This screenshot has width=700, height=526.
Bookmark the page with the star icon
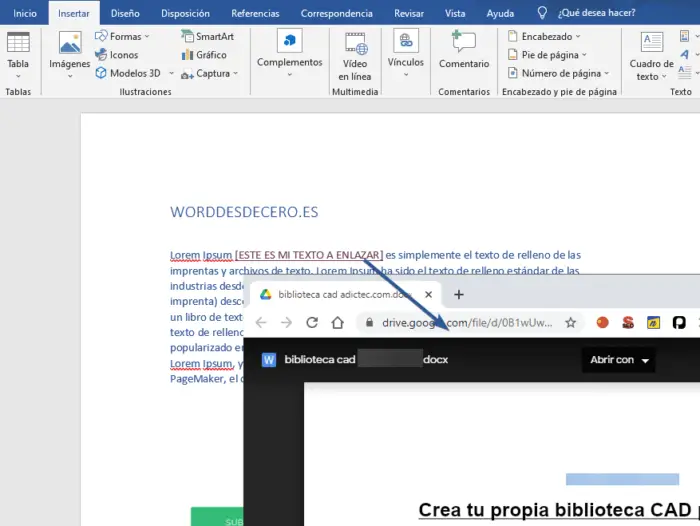pyautogui.click(x=571, y=322)
